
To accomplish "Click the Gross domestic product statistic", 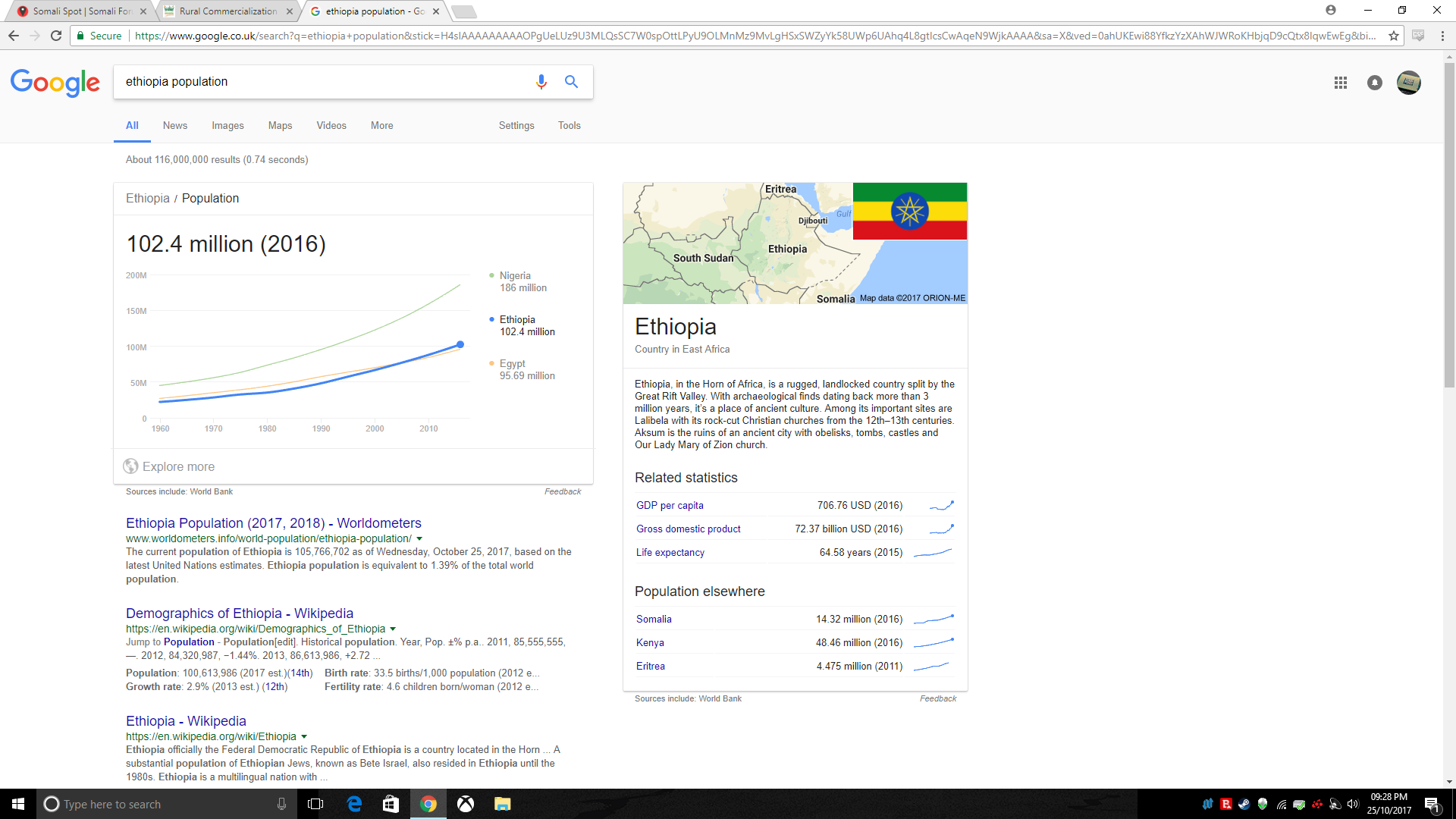I will click(x=688, y=529).
